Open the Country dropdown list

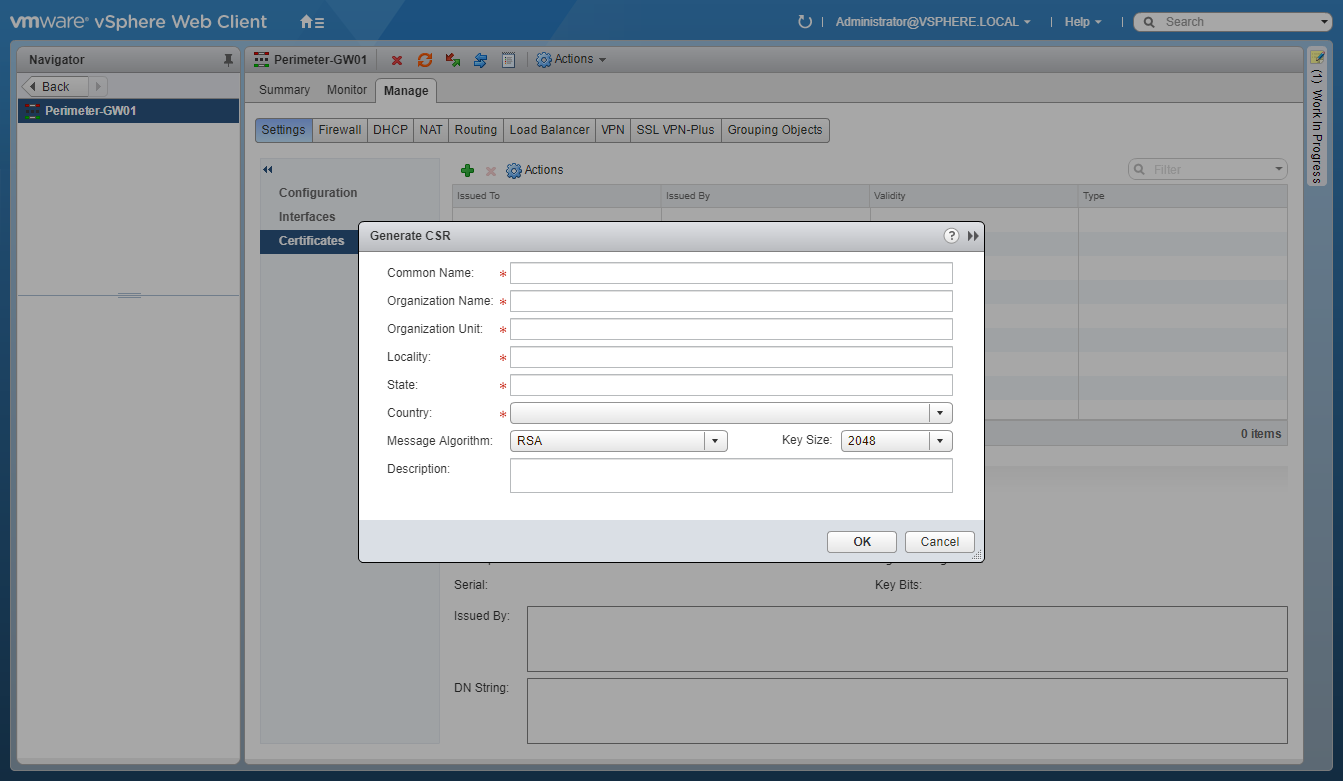click(940, 413)
